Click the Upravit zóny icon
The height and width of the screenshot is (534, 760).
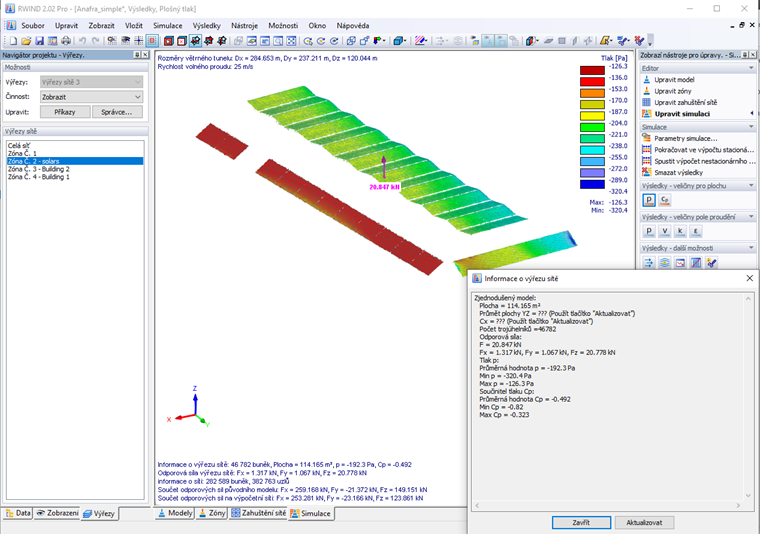[x=647, y=91]
